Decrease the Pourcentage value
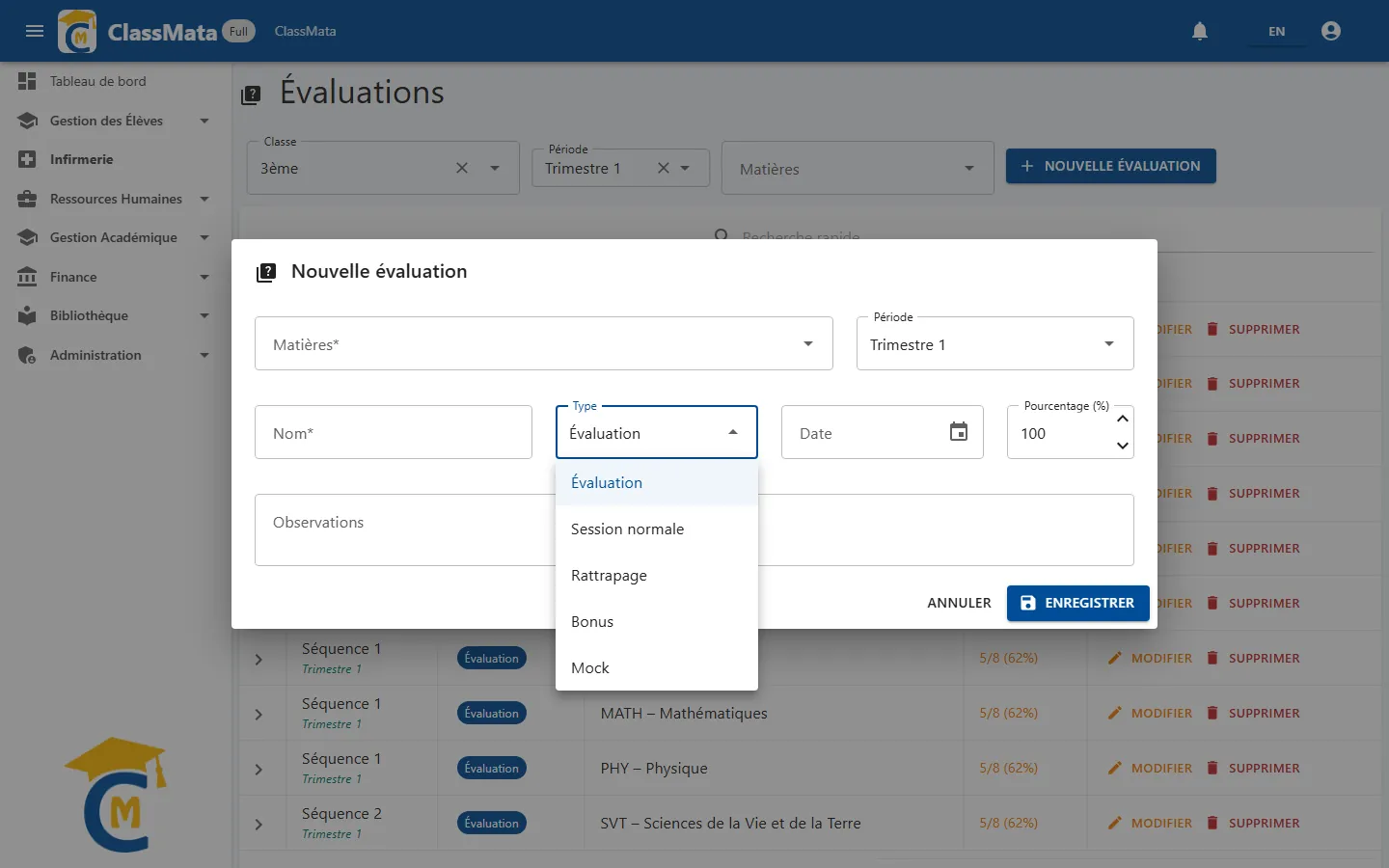 (1122, 446)
